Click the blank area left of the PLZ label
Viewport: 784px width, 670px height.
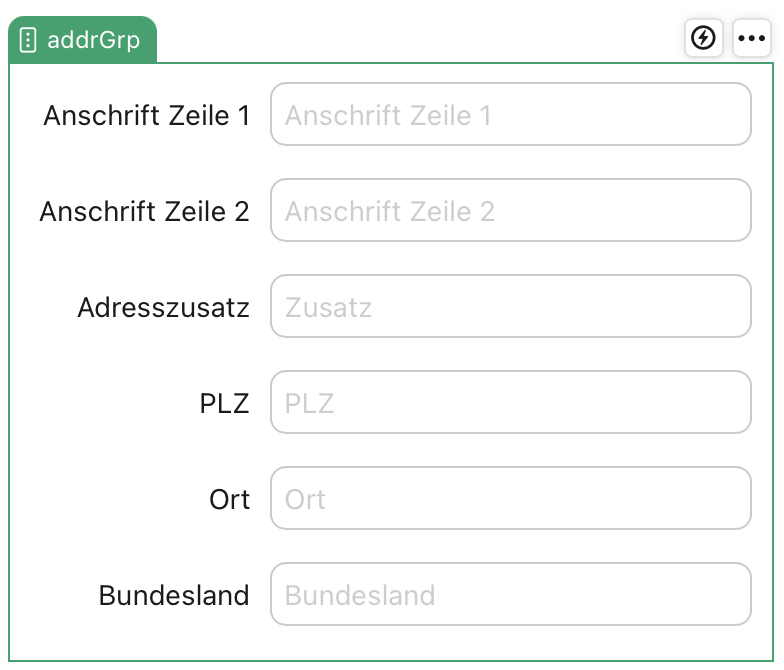pos(100,403)
